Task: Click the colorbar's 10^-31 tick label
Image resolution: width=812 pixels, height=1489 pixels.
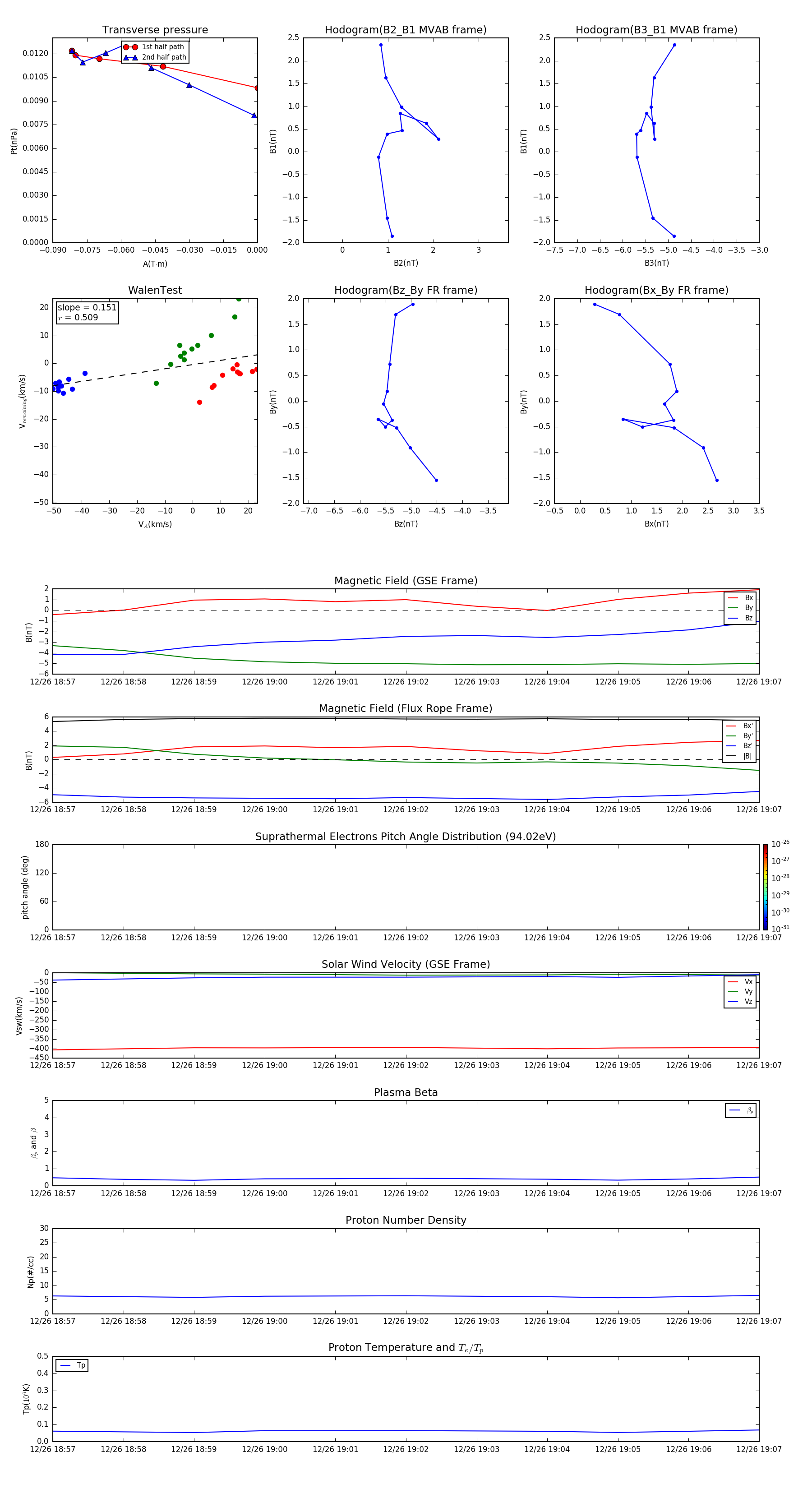Action: click(780, 929)
